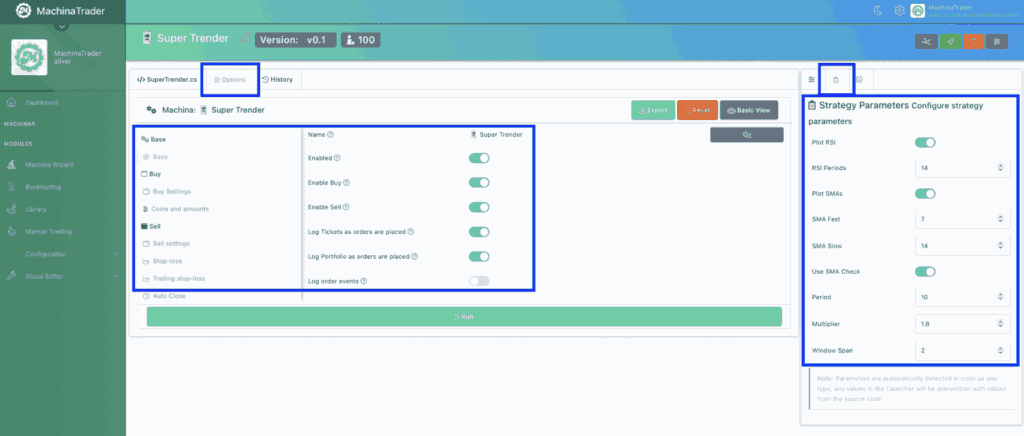The image size is (1024, 436).
Task: Click Multiplier stepper arrows
Action: [1000, 324]
